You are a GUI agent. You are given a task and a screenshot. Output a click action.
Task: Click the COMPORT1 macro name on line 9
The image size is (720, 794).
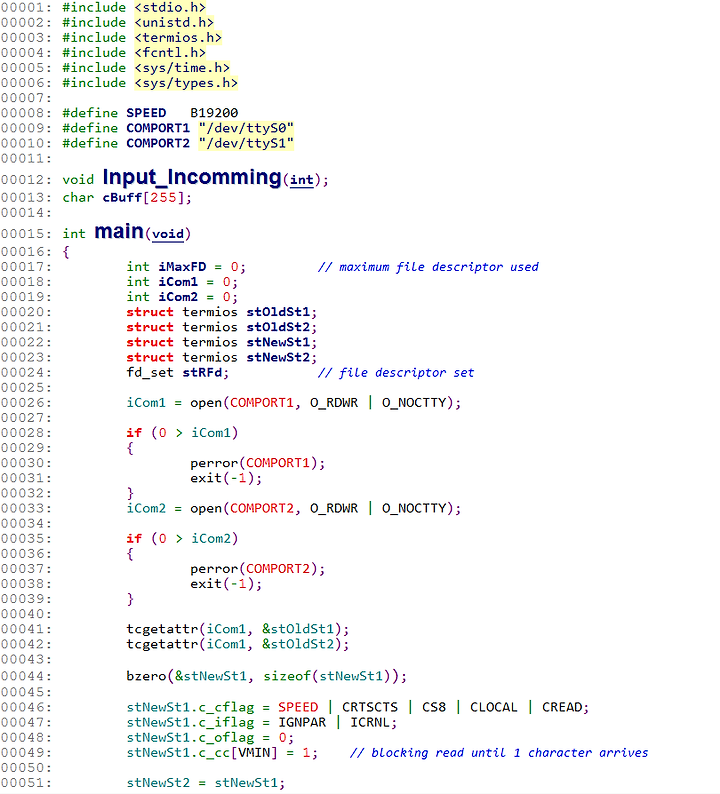point(158,128)
